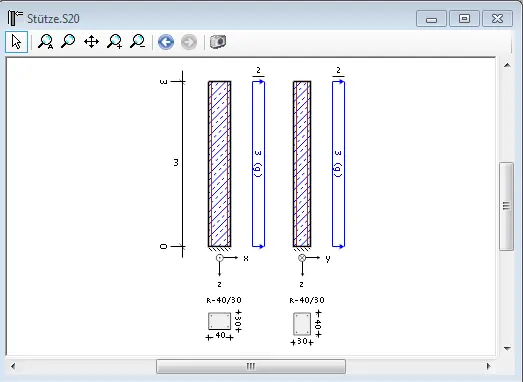Select the pointer arrow tool
The image size is (523, 382).
tap(16, 42)
